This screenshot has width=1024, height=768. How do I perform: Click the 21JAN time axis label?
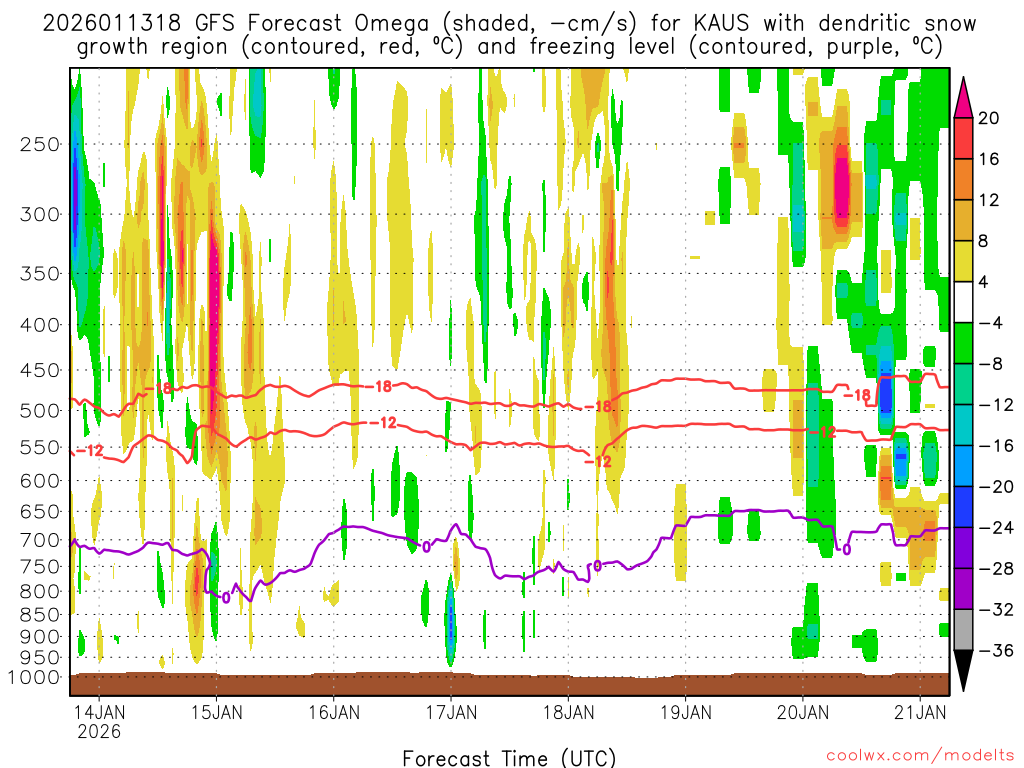click(x=920, y=712)
